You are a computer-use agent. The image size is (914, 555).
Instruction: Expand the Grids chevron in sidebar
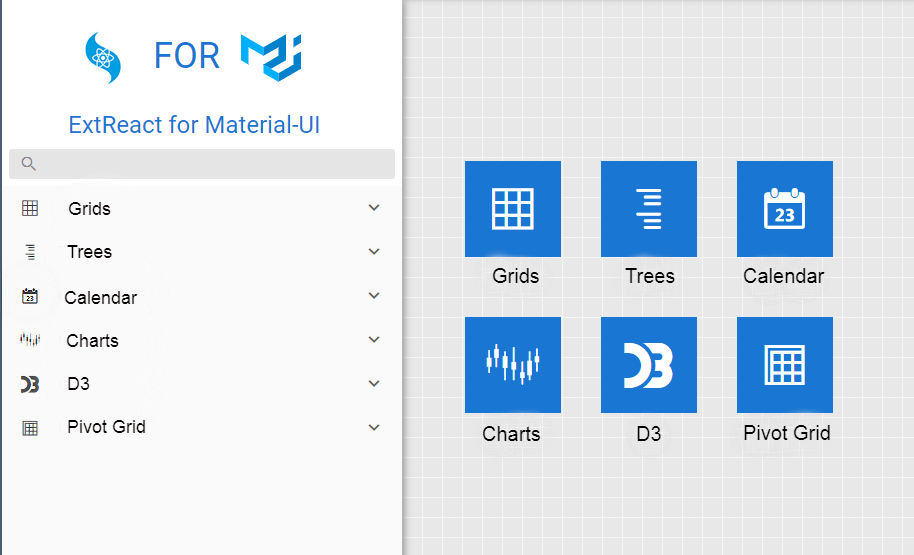click(x=374, y=208)
